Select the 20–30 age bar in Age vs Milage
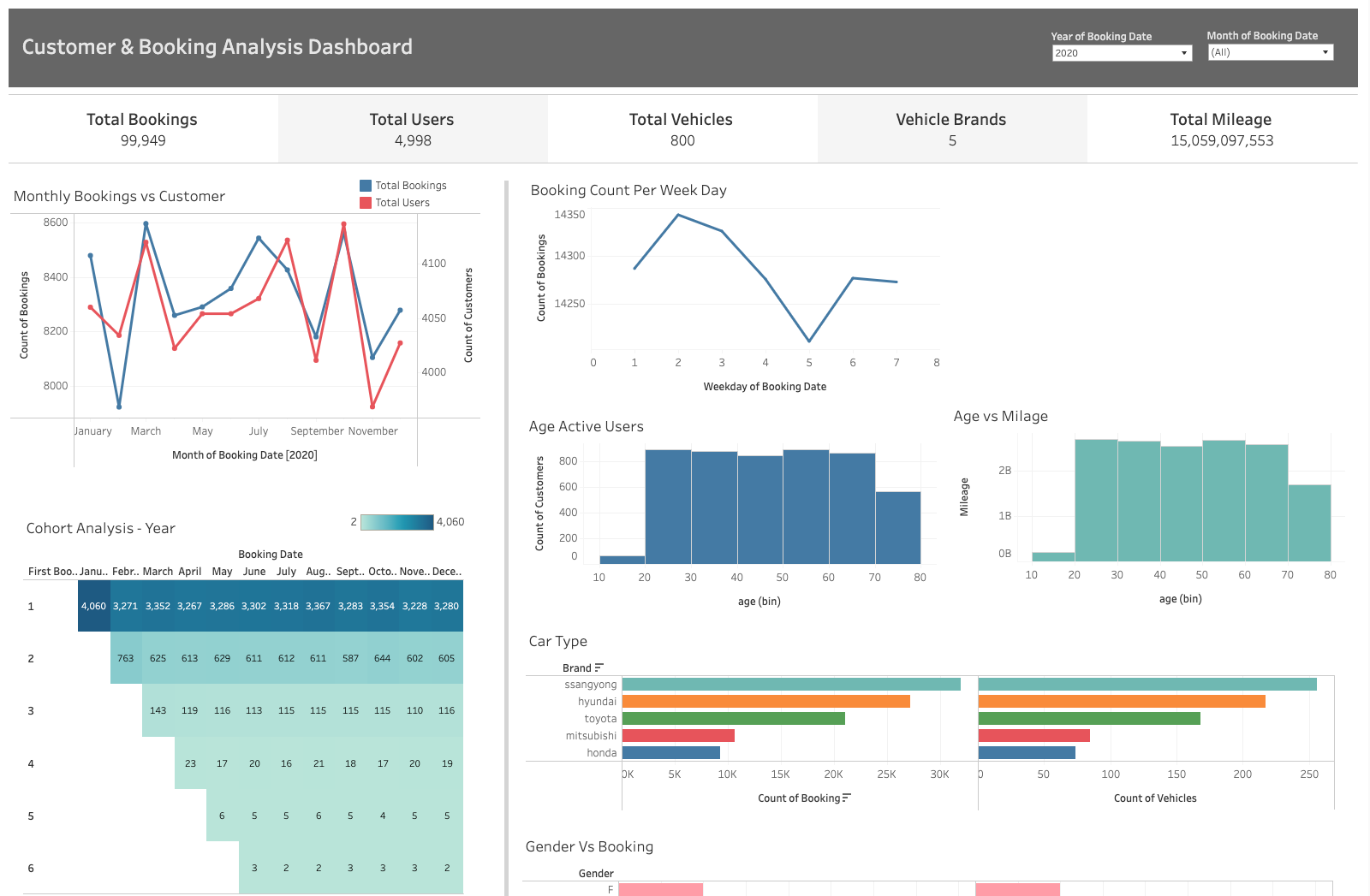This screenshot has height=896, width=1370. pos(1096,501)
